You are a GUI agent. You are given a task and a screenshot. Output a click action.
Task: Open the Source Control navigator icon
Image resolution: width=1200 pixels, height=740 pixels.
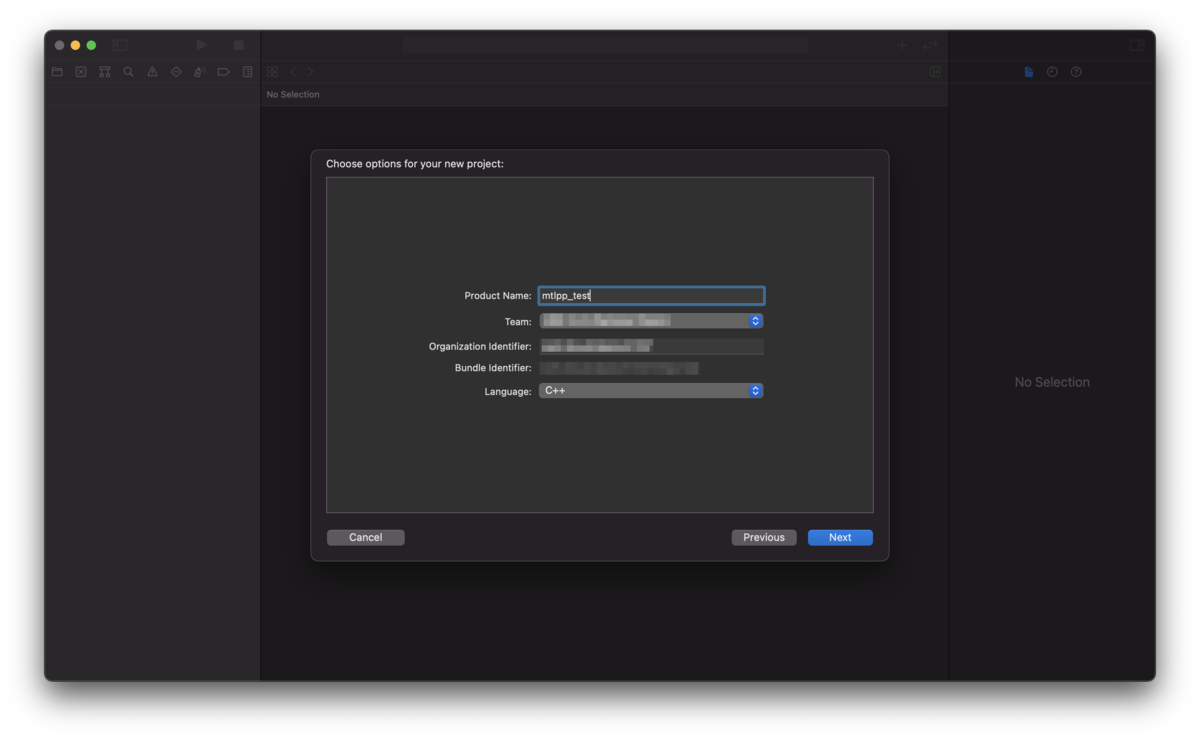click(x=81, y=72)
